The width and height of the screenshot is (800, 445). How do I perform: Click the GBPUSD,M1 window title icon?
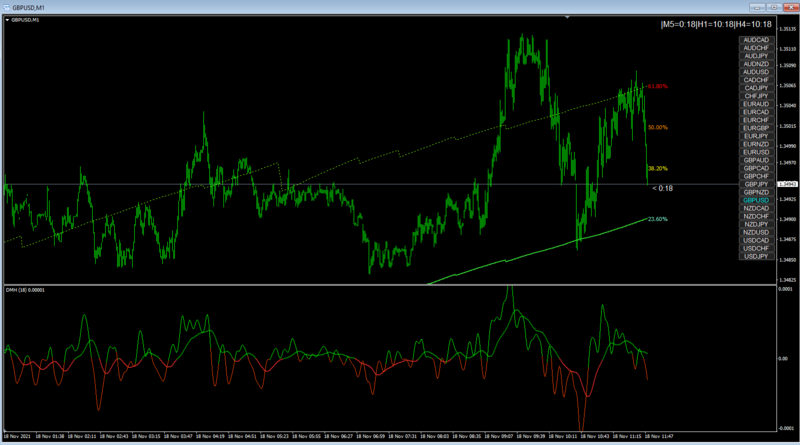point(7,8)
